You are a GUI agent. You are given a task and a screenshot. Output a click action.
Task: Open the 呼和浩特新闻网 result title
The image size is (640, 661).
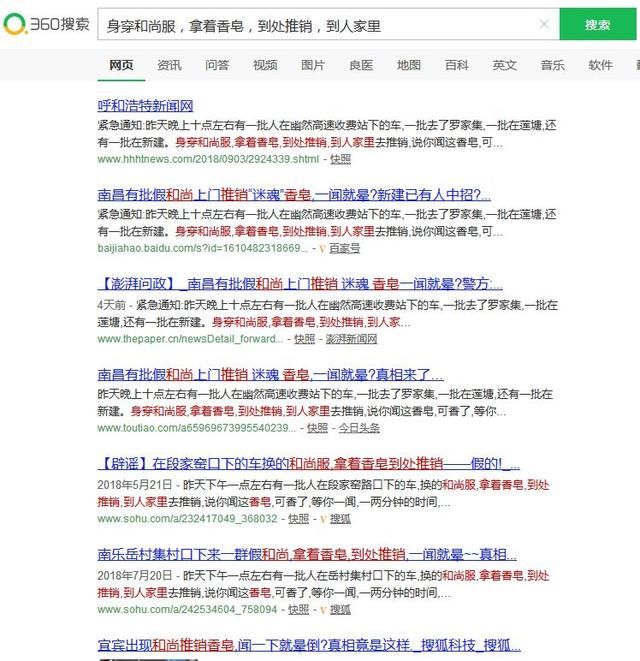pyautogui.click(x=145, y=105)
